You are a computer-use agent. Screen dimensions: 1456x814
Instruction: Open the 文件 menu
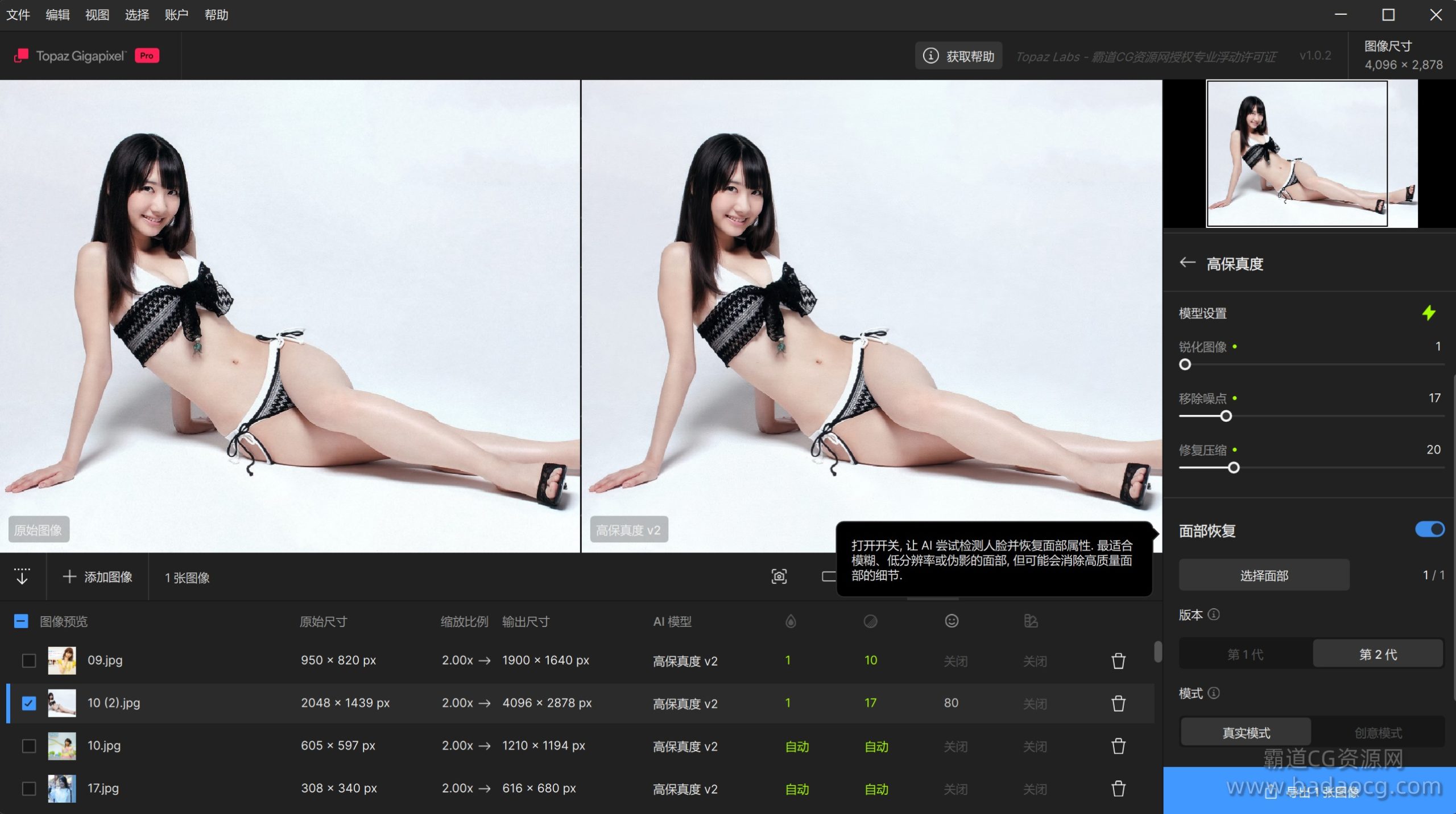18,15
